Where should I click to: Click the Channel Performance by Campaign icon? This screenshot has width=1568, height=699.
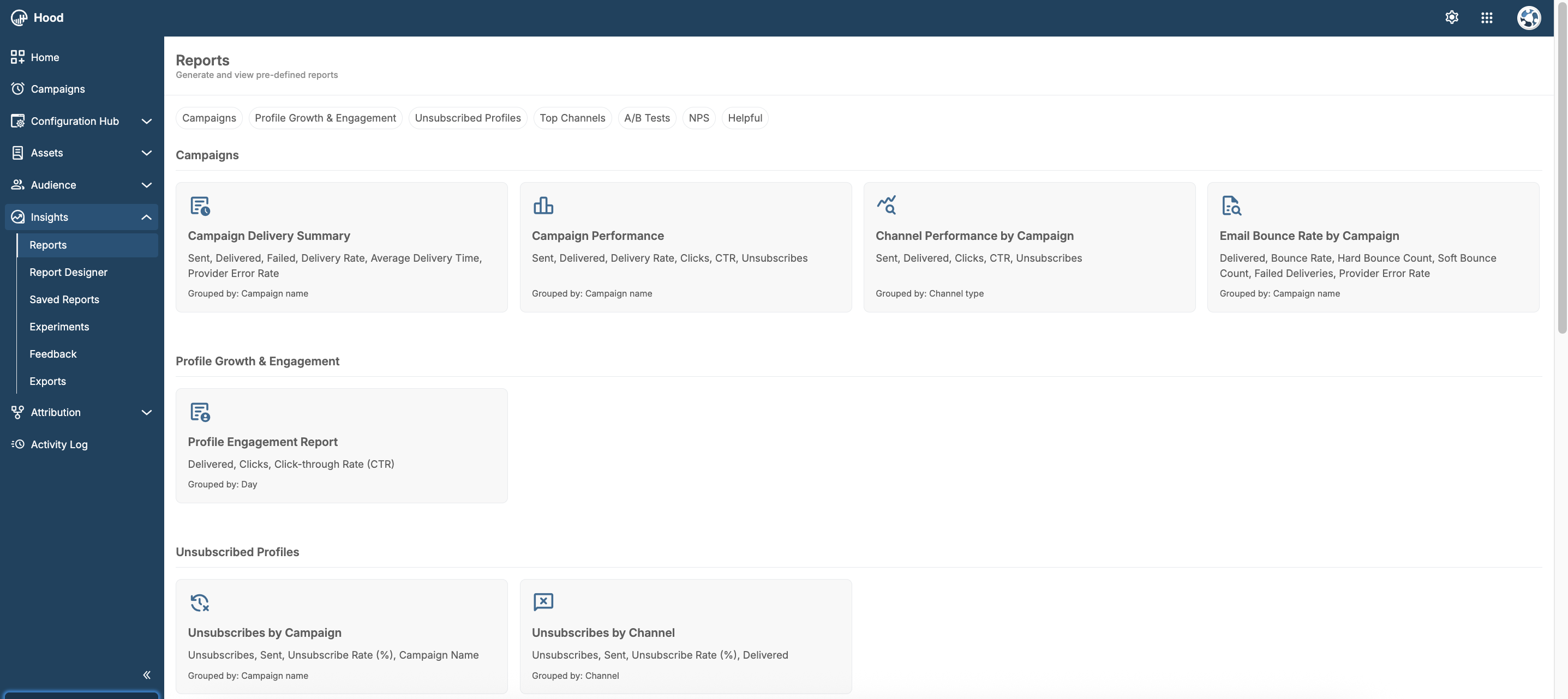coord(886,205)
